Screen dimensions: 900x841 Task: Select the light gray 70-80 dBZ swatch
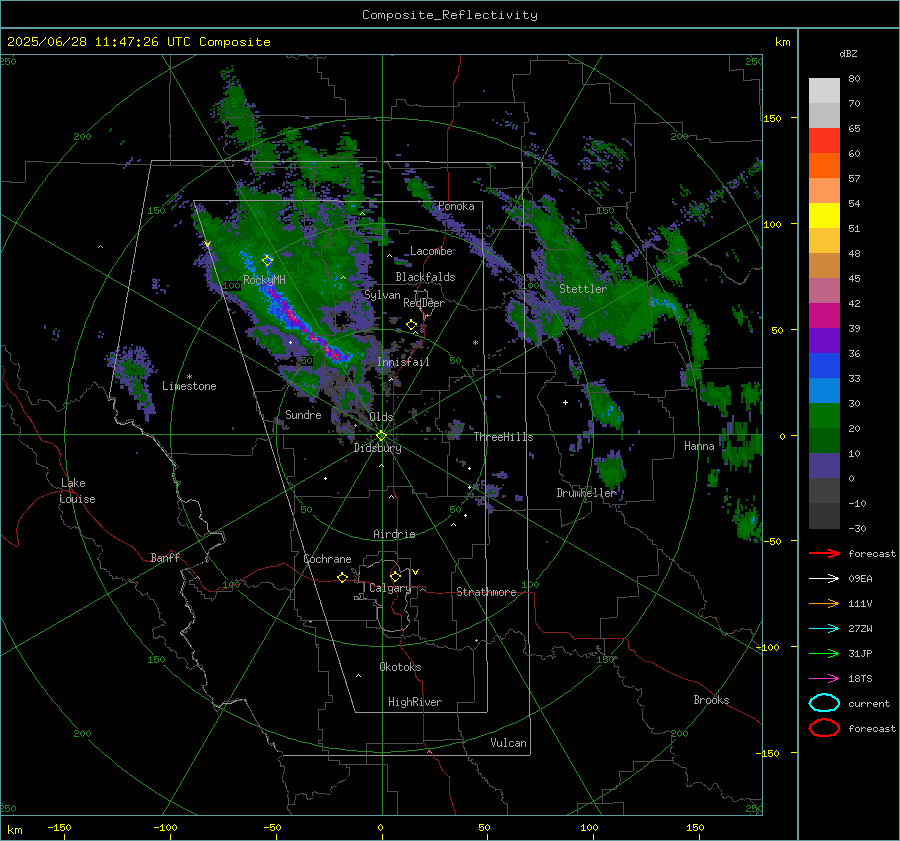coord(824,91)
